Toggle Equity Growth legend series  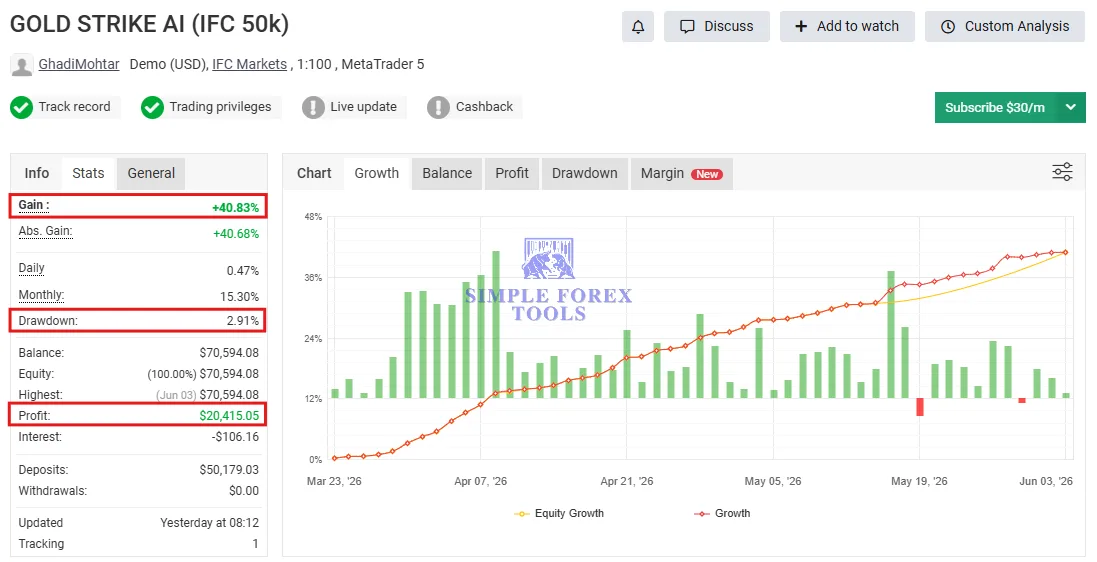click(x=559, y=513)
